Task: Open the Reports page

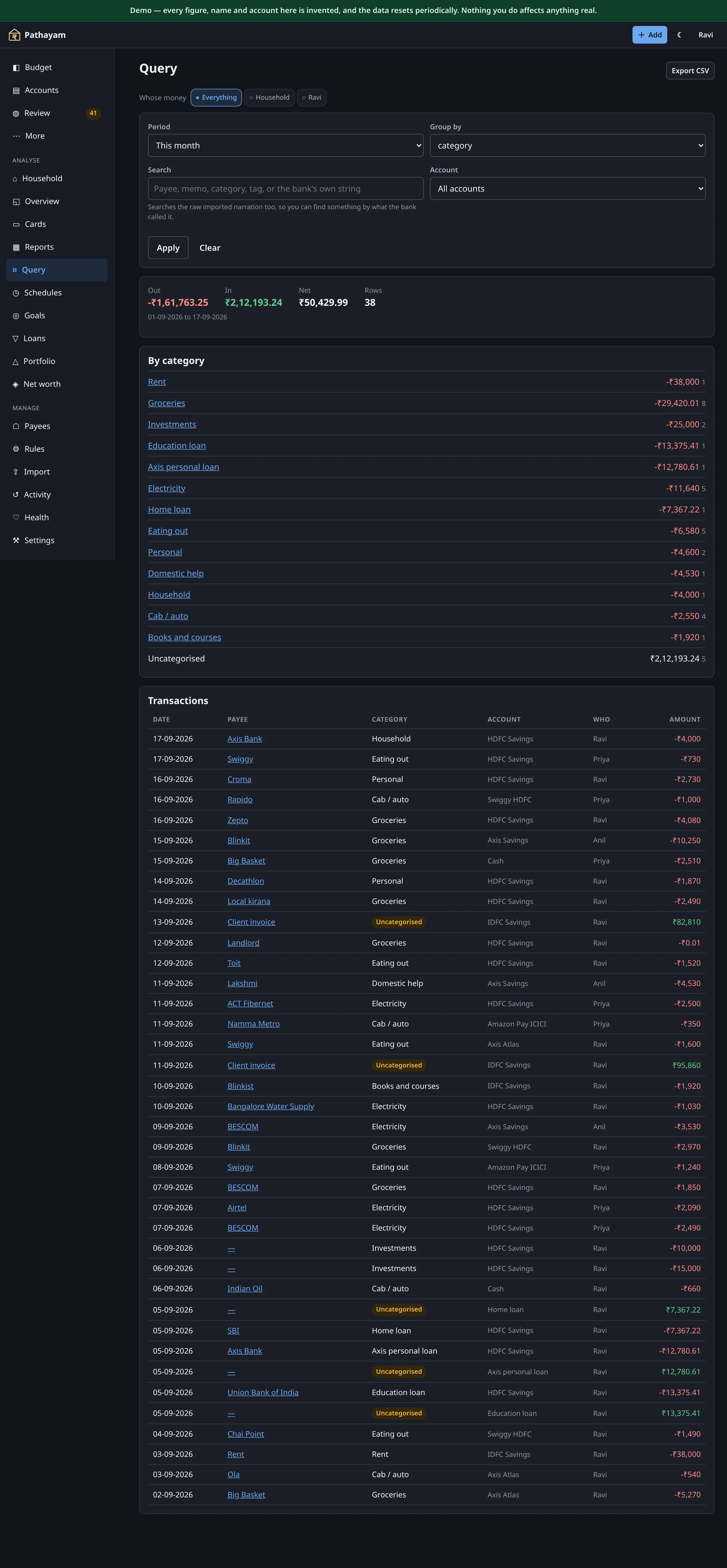Action: (x=57, y=247)
